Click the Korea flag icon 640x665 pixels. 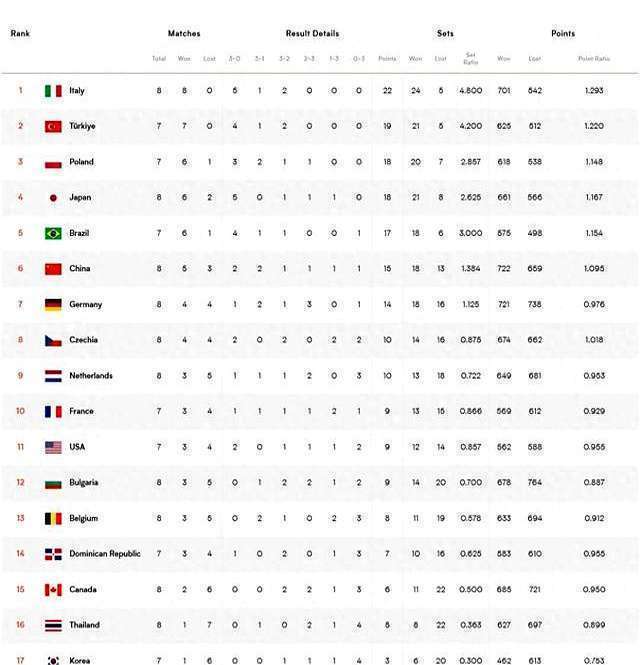point(53,660)
